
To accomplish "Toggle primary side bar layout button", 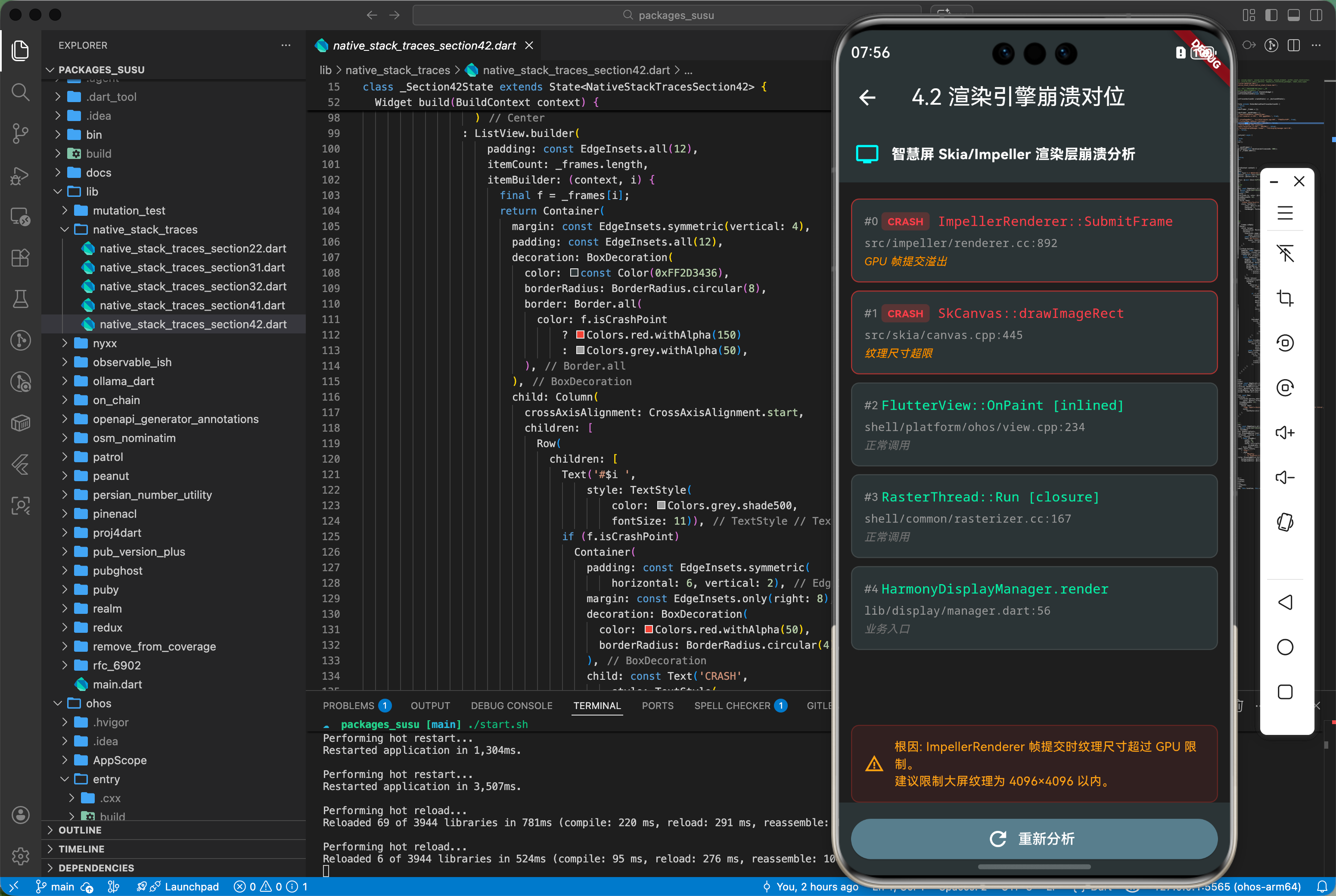I will pyautogui.click(x=1271, y=15).
